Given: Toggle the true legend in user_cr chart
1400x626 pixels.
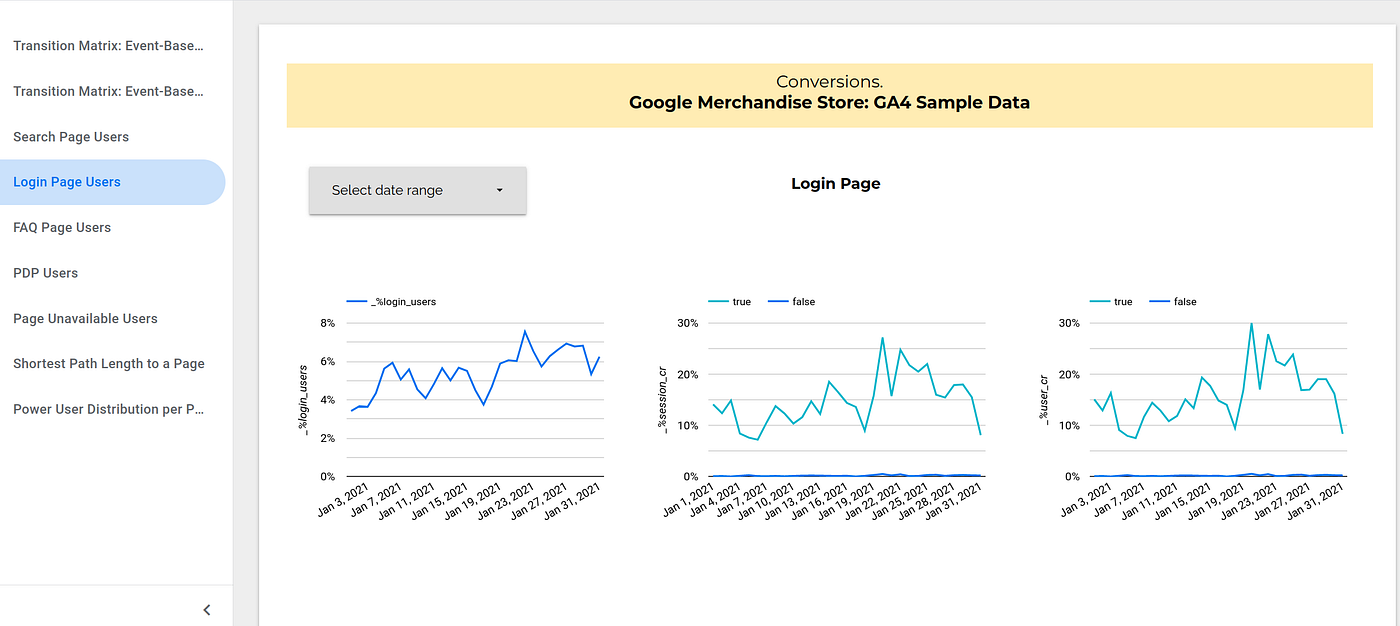Looking at the screenshot, I should (1113, 301).
